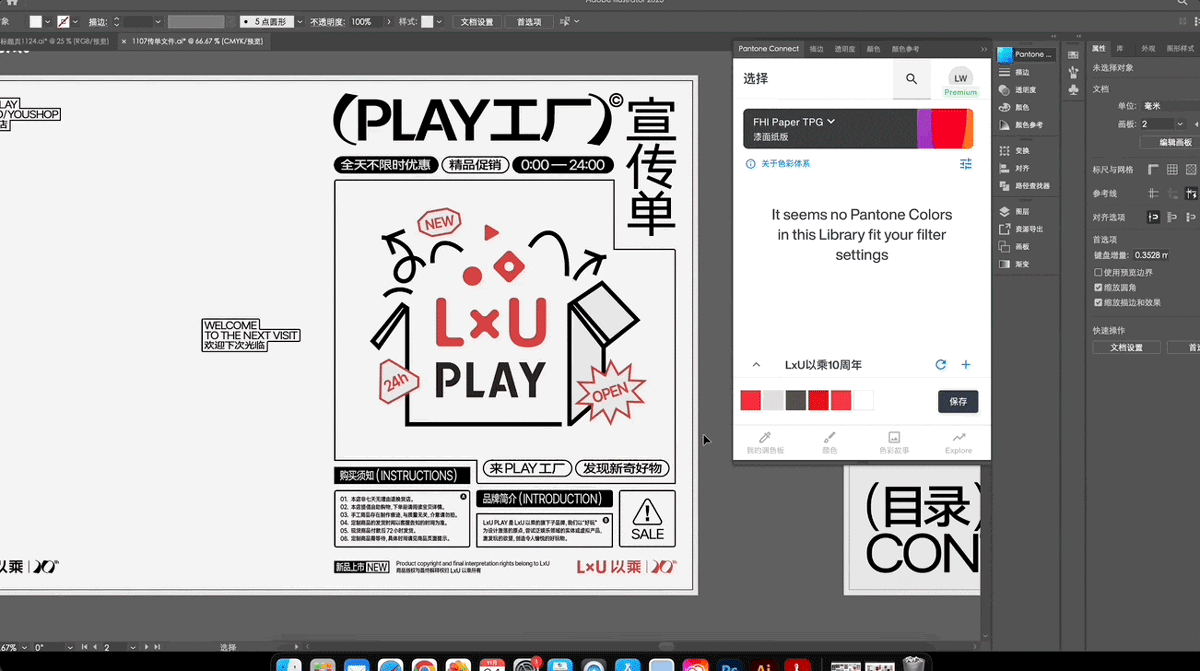Click the search icon in Pantone Connect
This screenshot has height=671, width=1200.
pos(912,80)
